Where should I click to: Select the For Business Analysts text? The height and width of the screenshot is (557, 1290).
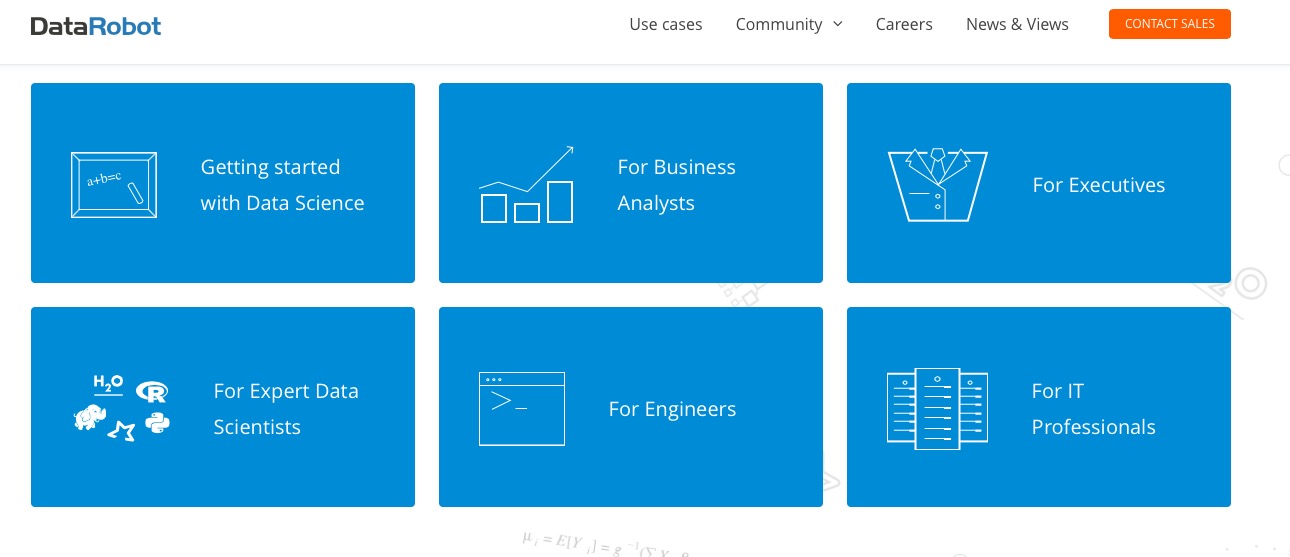pyautogui.click(x=676, y=185)
